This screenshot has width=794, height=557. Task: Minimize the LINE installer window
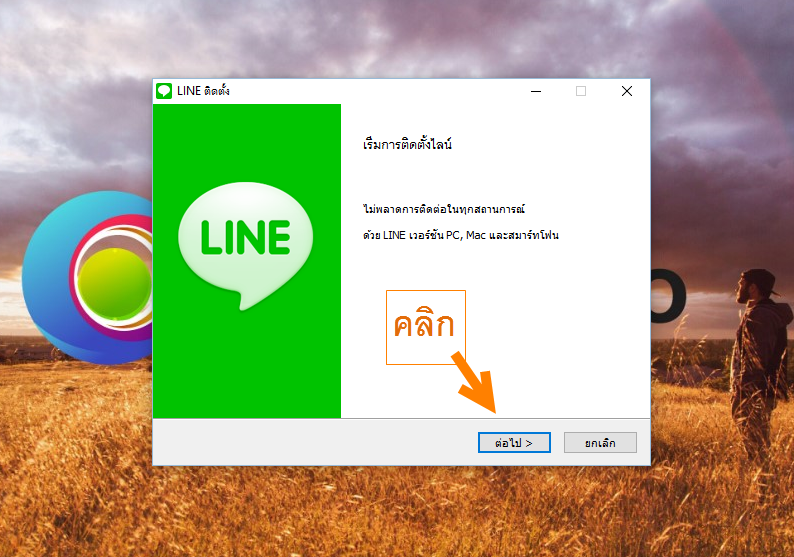pos(536,91)
